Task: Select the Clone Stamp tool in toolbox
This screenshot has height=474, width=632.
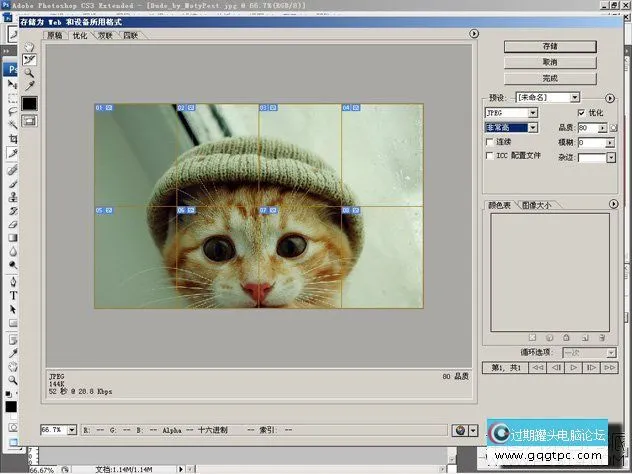Action: [12, 198]
